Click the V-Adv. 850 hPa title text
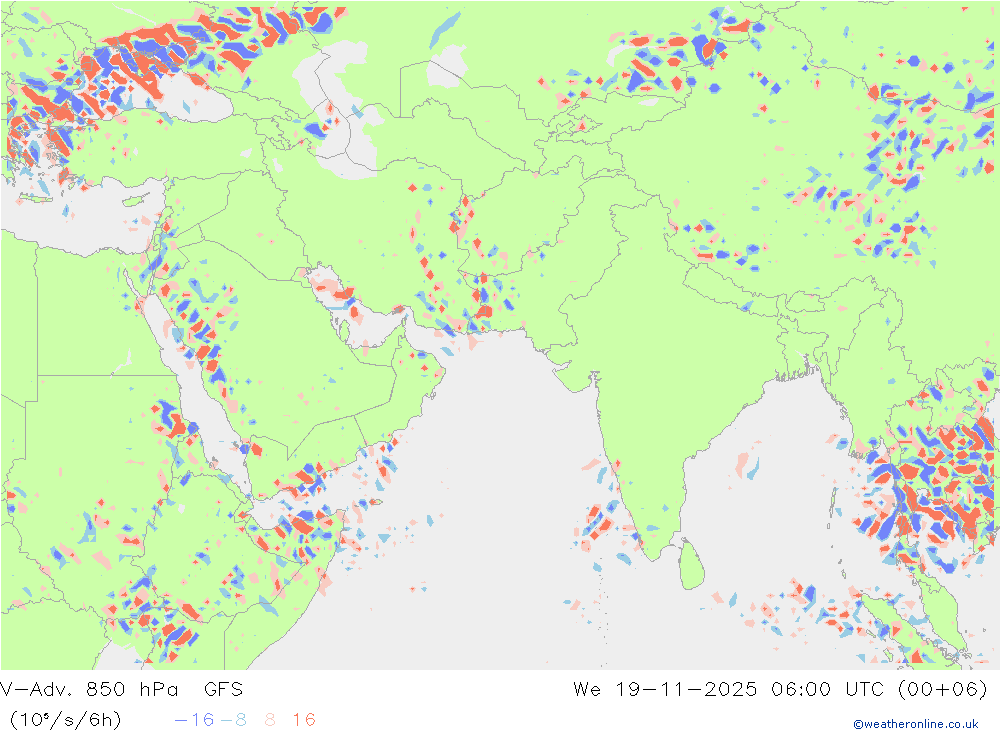 (x=89, y=690)
